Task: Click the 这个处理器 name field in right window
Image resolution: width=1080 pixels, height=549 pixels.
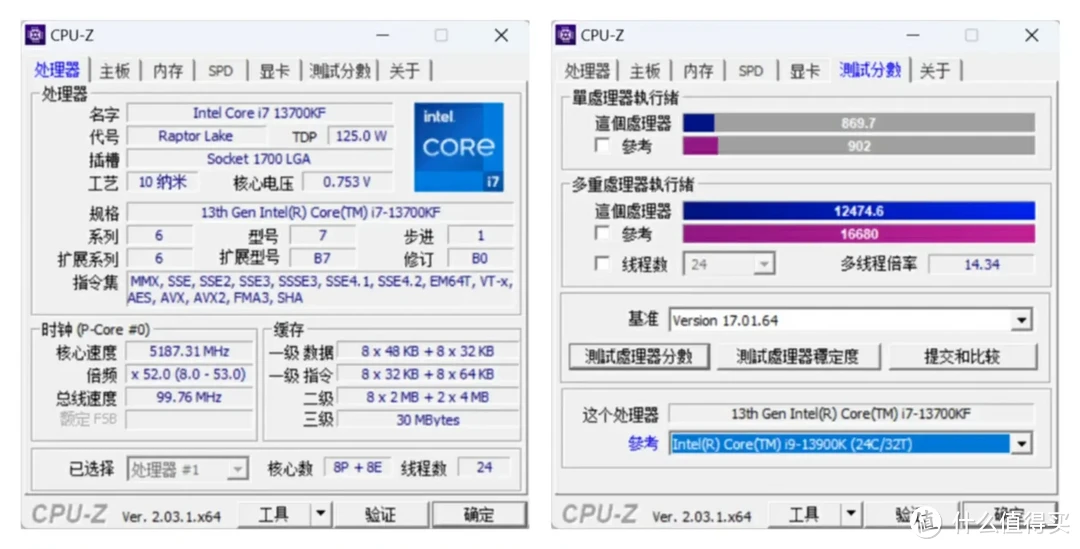Action: (851, 413)
